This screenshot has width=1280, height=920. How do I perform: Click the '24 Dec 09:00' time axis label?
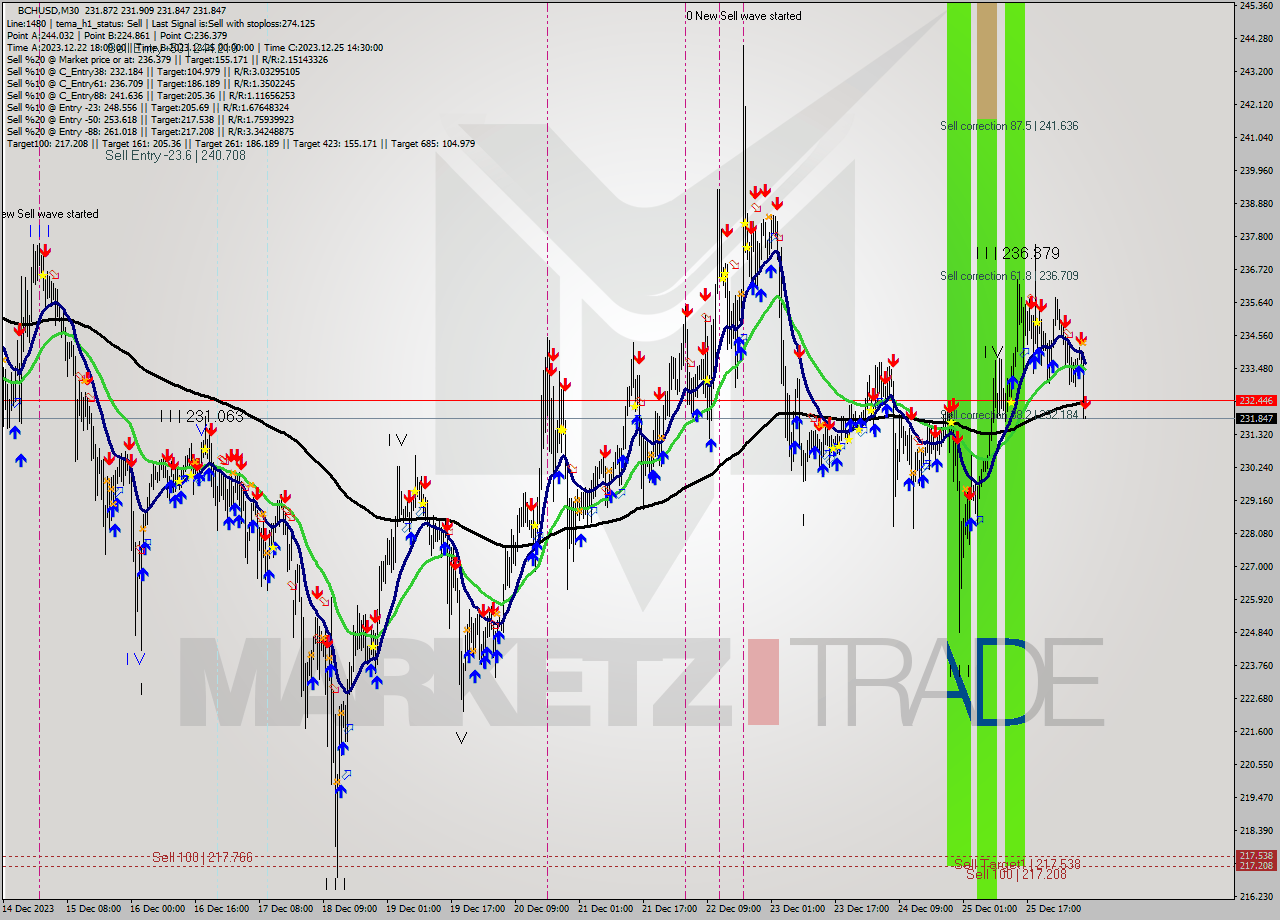[925, 910]
